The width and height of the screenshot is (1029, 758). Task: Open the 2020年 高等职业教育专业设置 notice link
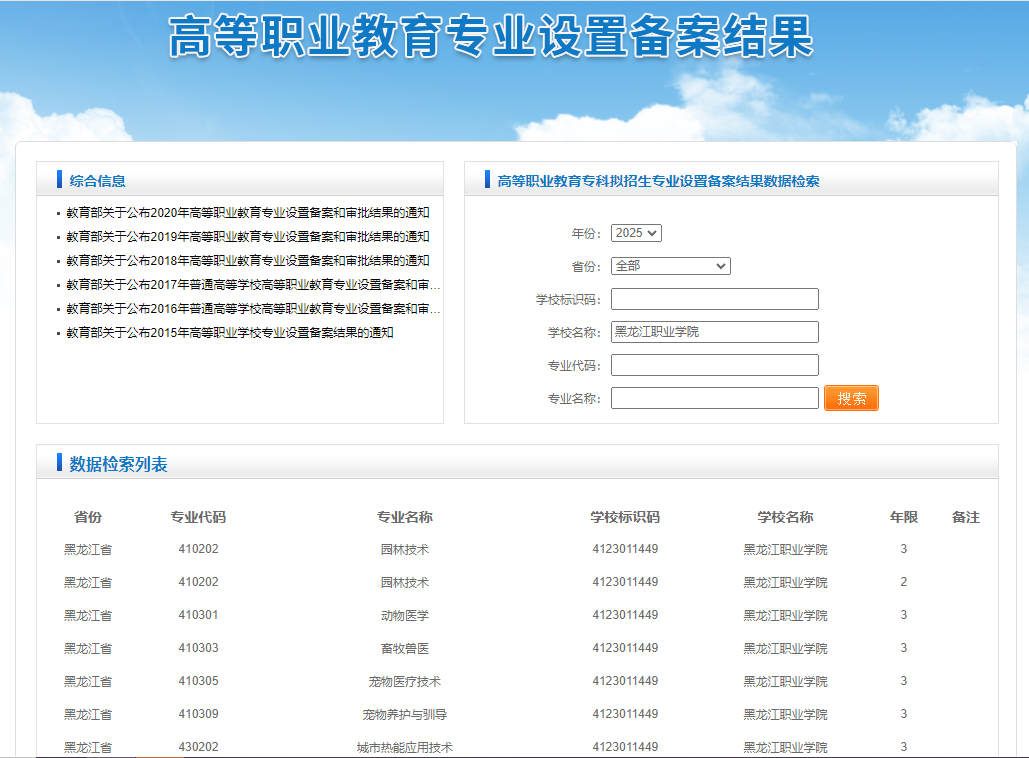[248, 212]
